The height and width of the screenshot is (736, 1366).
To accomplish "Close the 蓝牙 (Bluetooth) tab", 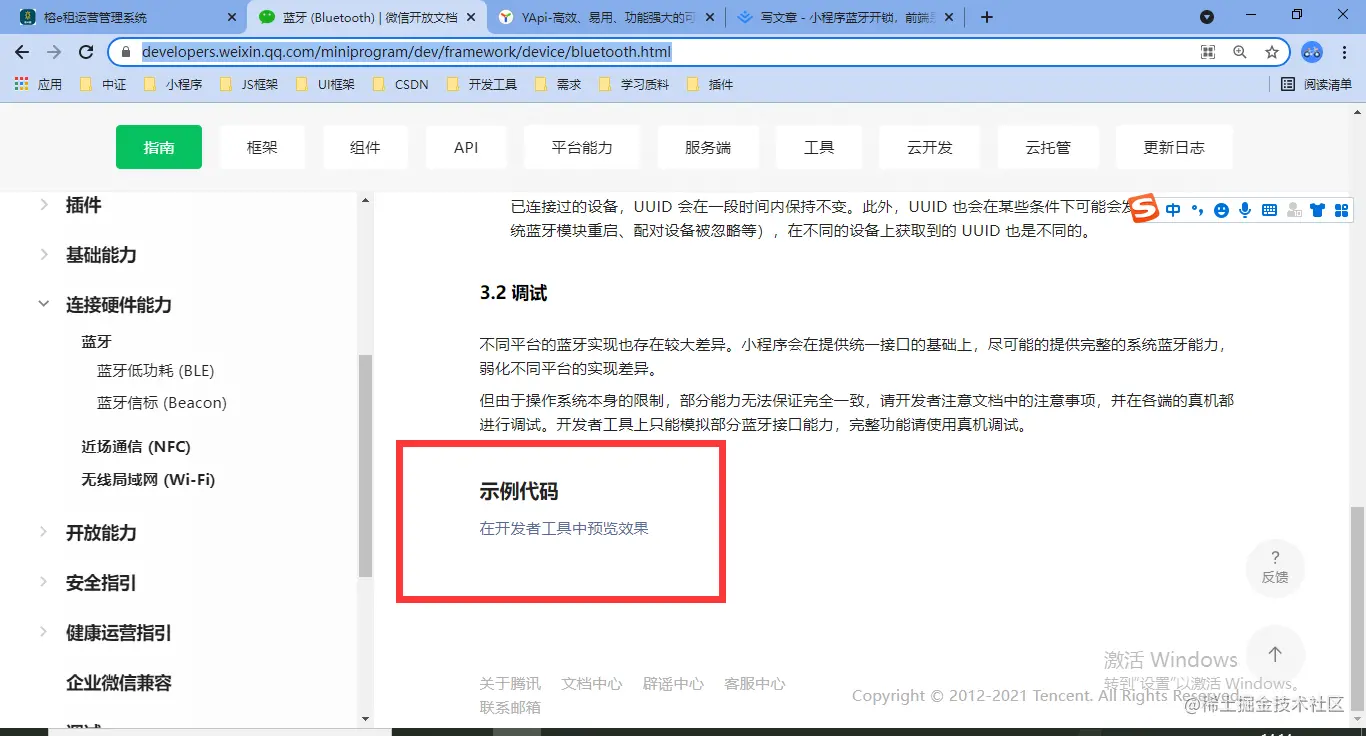I will pos(471,17).
